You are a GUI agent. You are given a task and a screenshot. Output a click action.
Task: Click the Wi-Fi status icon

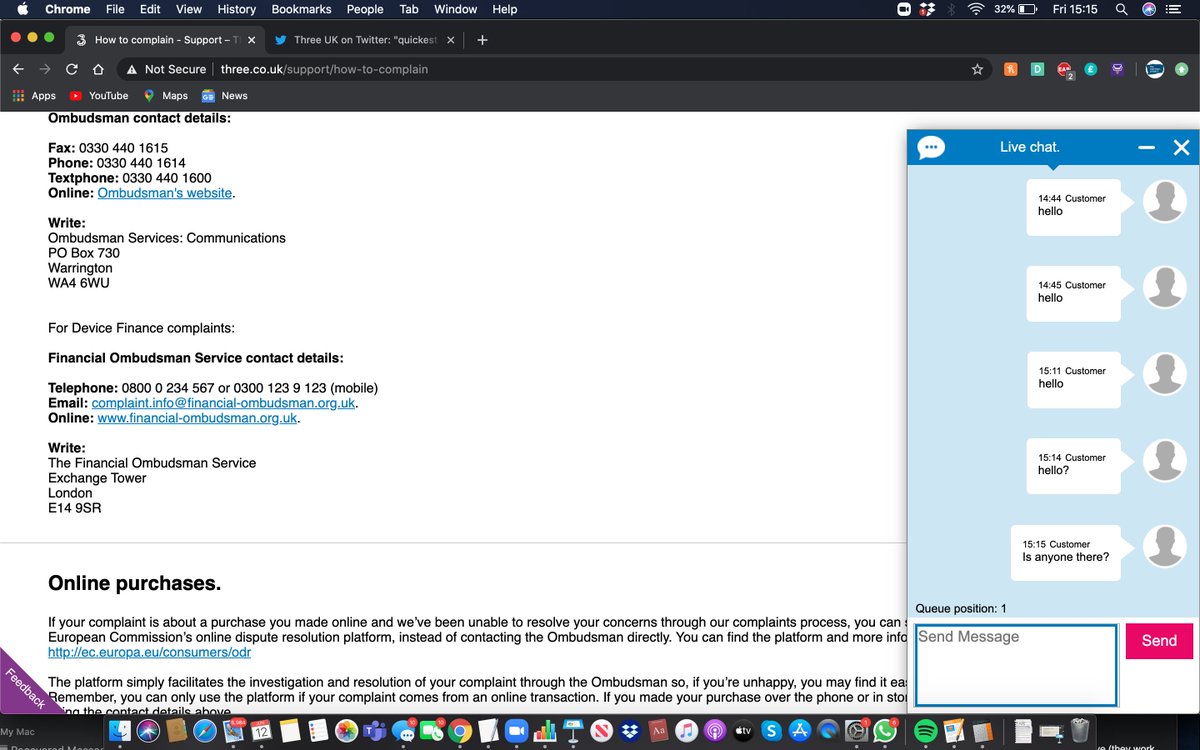(x=976, y=9)
